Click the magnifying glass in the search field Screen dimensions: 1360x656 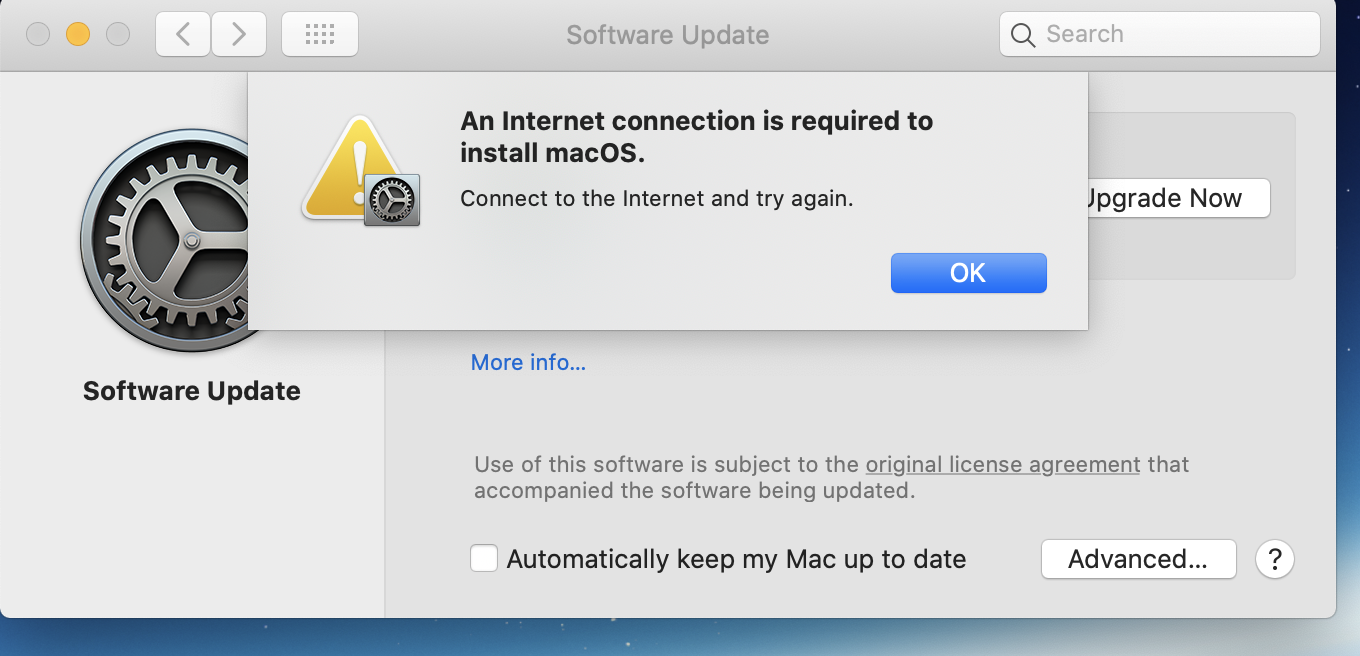tap(1022, 33)
